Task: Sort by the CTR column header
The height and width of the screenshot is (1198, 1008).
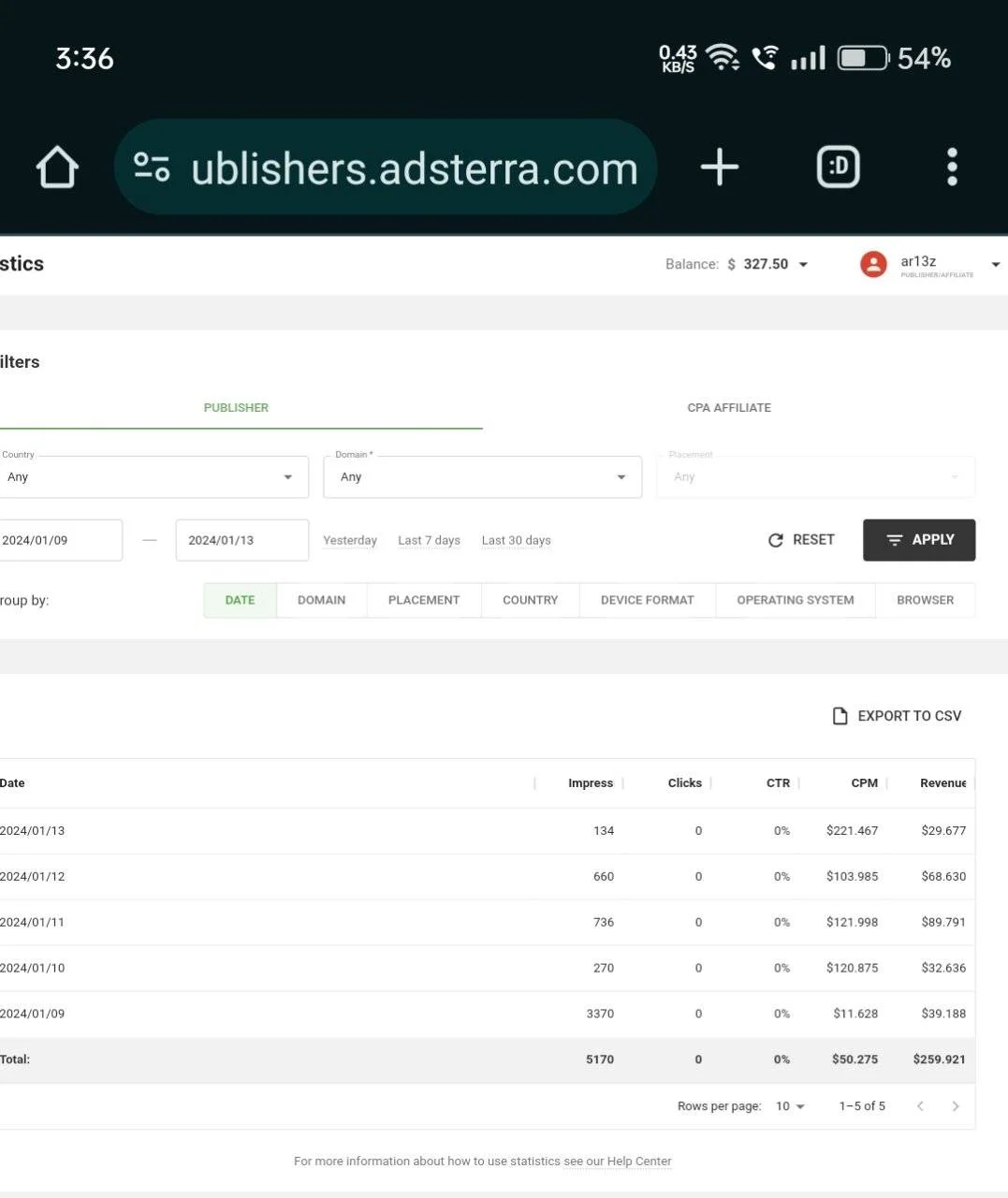Action: click(x=778, y=783)
